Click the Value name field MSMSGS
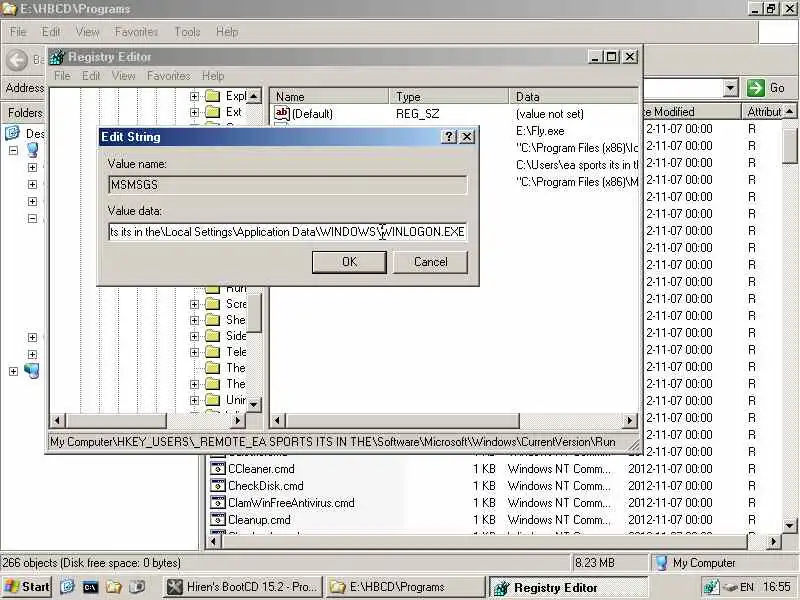The width and height of the screenshot is (800, 600). (287, 185)
